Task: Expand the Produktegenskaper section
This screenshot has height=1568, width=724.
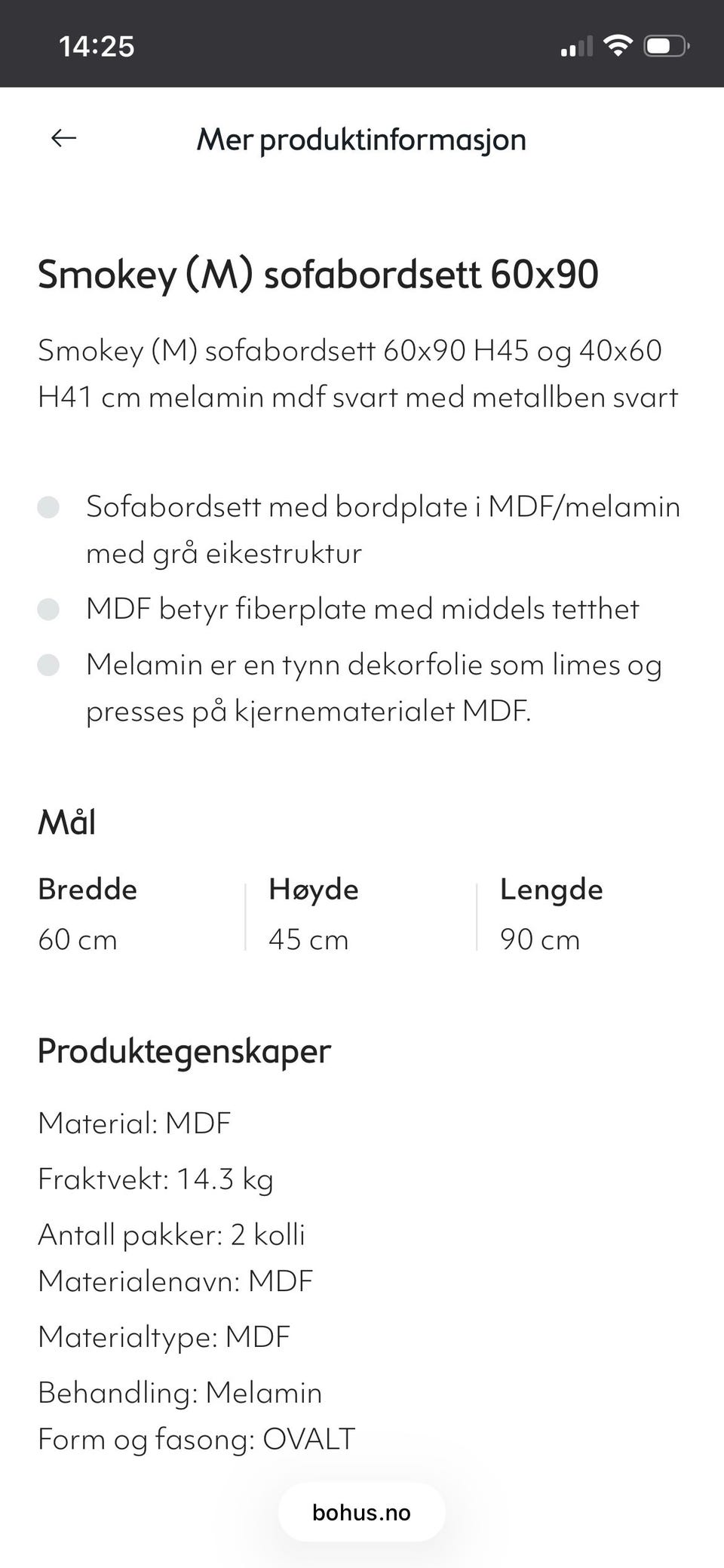Action: 183,1050
